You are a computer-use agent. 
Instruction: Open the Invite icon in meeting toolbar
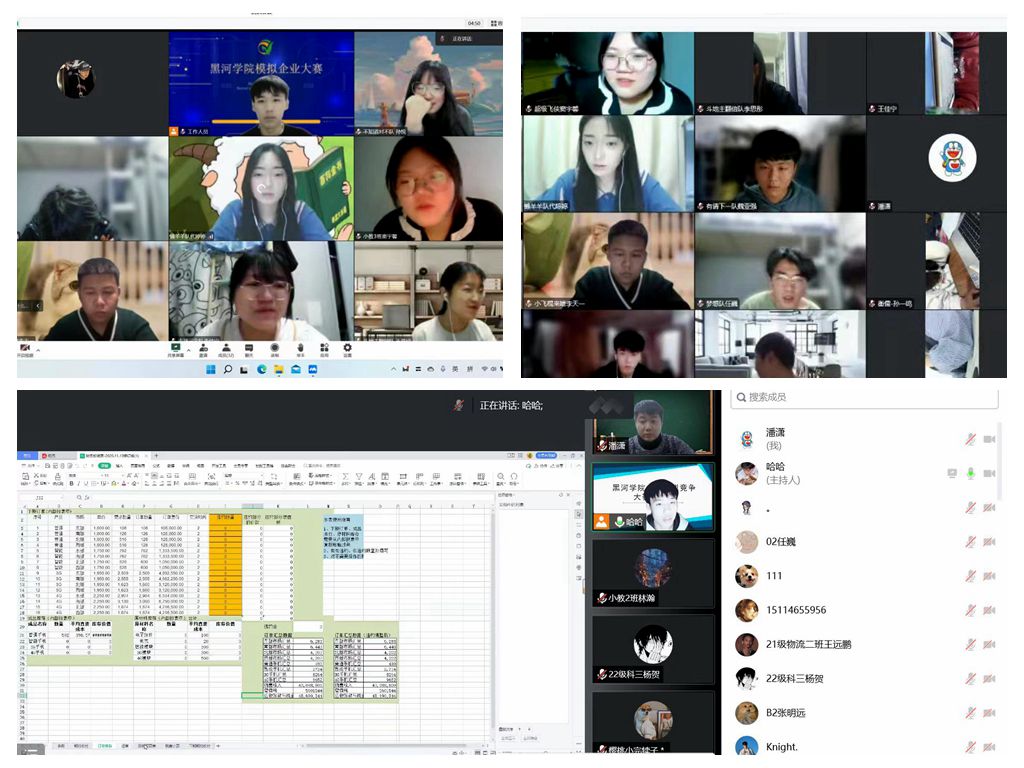(203, 349)
